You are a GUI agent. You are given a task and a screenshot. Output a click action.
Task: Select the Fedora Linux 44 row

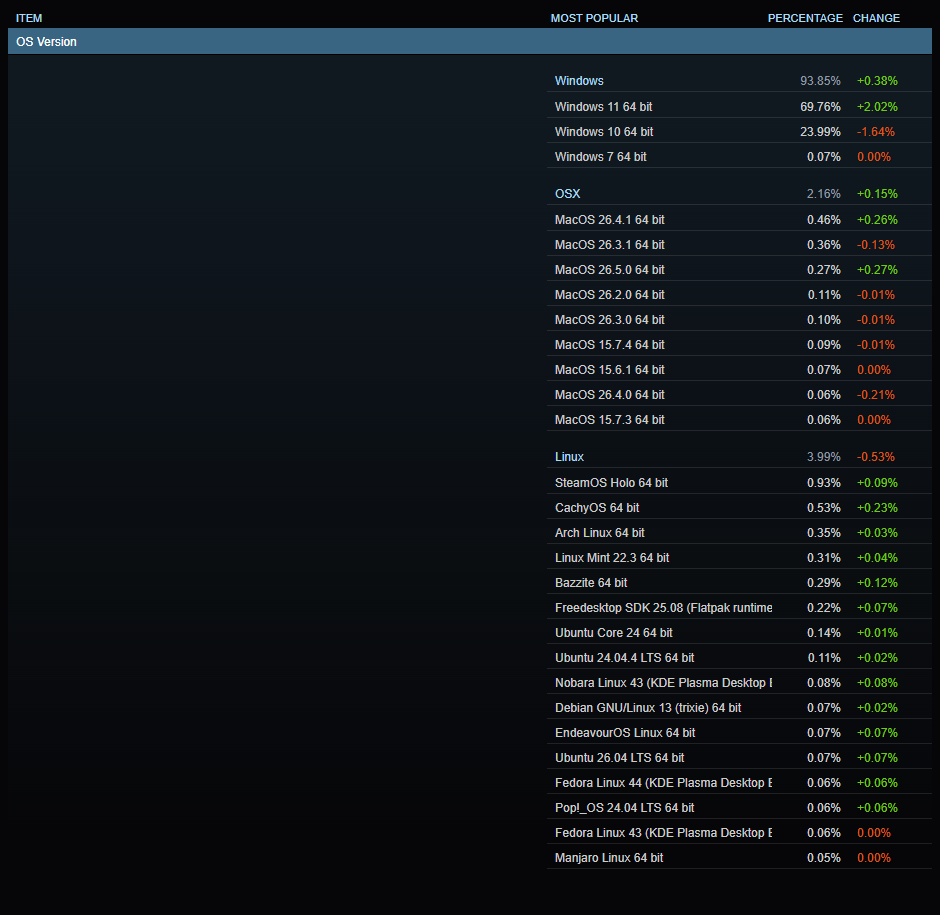point(739,782)
